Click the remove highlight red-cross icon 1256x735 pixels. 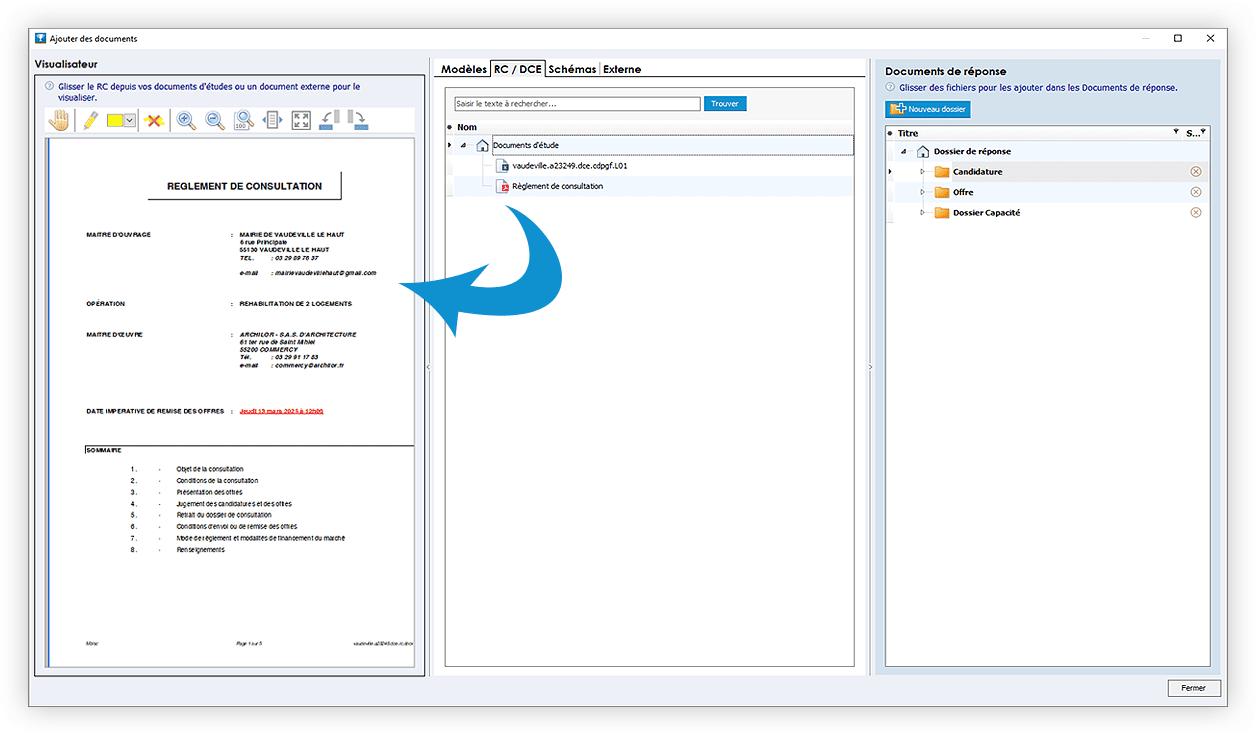[153, 120]
